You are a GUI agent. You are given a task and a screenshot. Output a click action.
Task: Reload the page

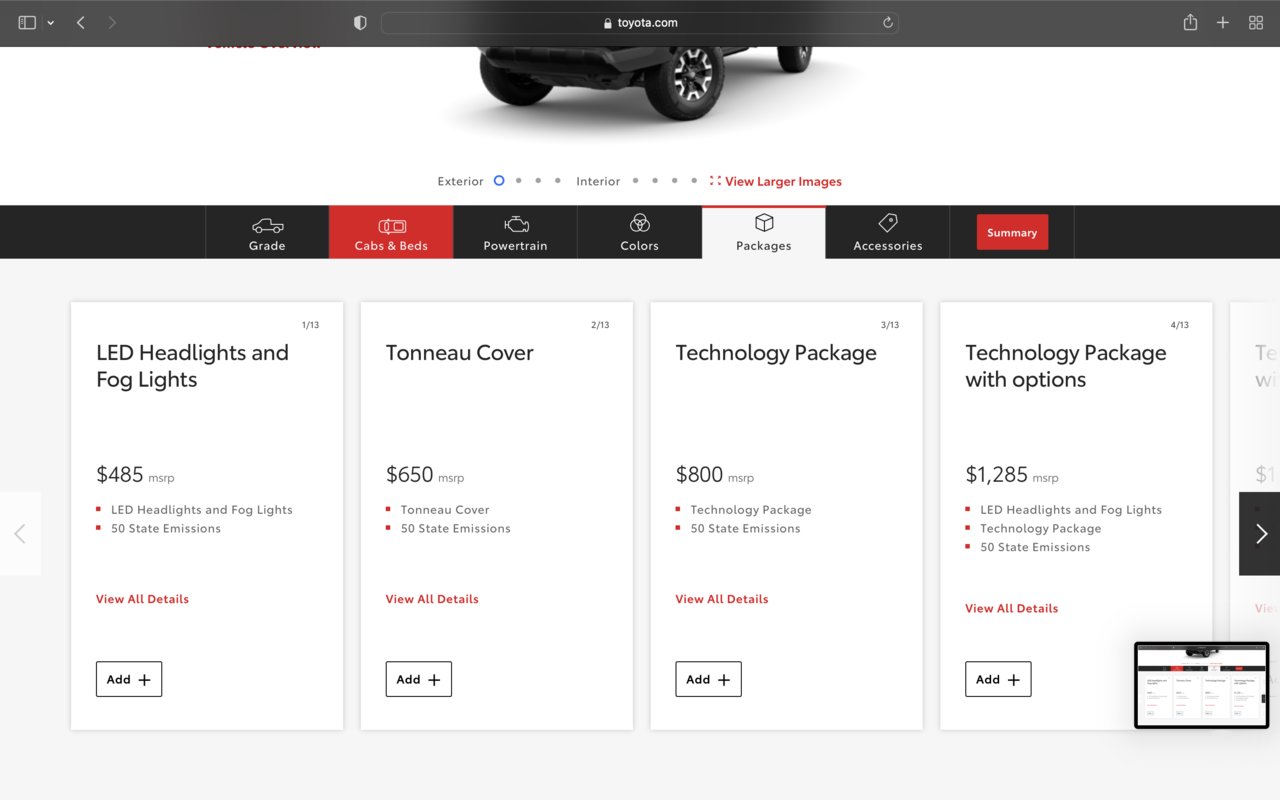(x=887, y=22)
